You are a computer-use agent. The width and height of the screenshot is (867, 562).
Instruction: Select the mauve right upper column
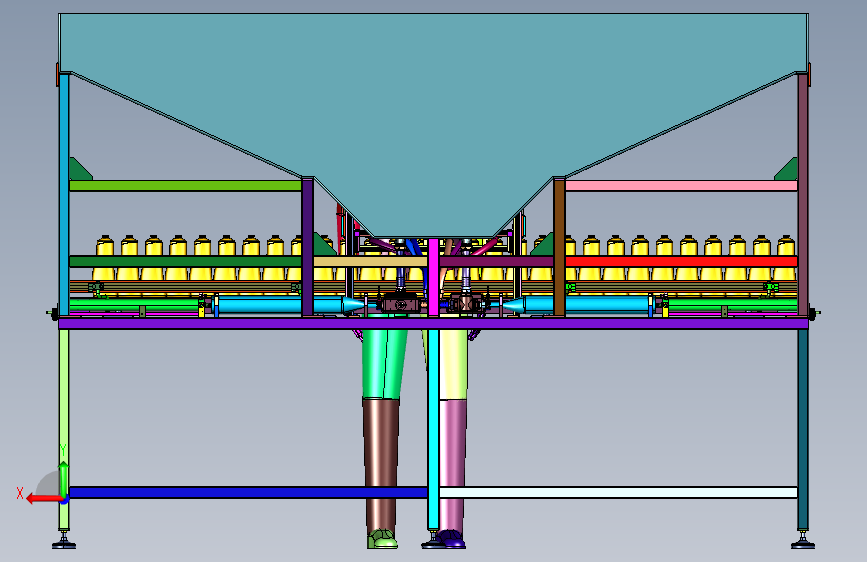point(803,194)
